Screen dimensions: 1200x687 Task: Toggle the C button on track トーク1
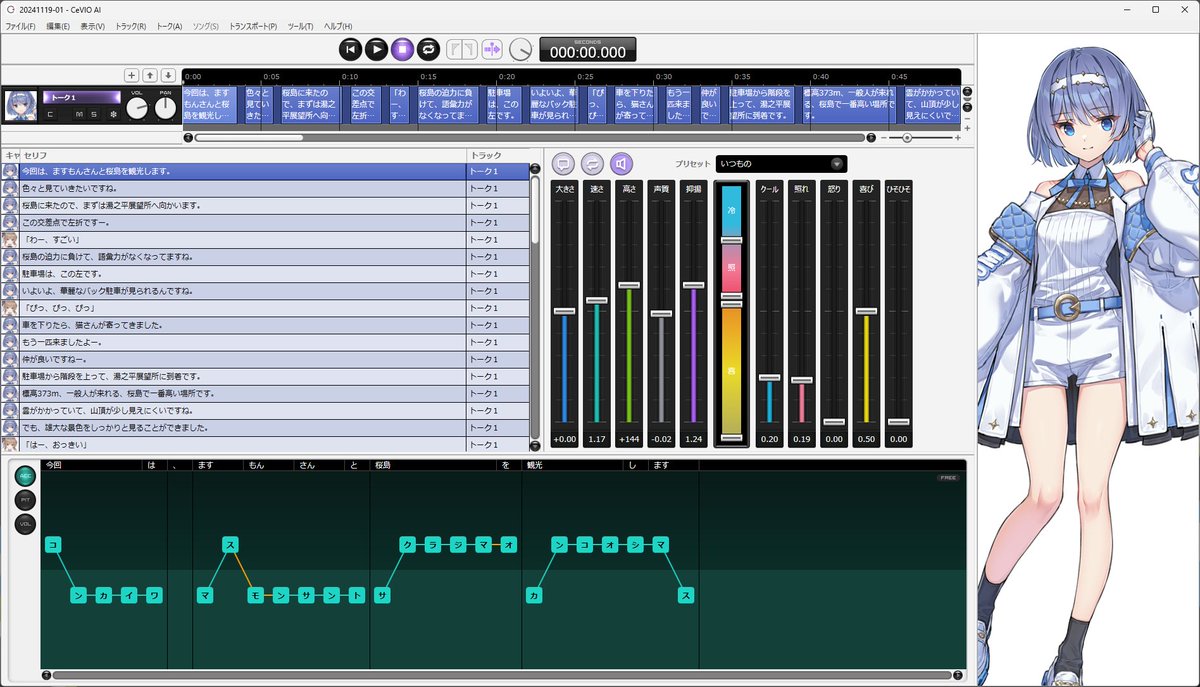pos(51,115)
